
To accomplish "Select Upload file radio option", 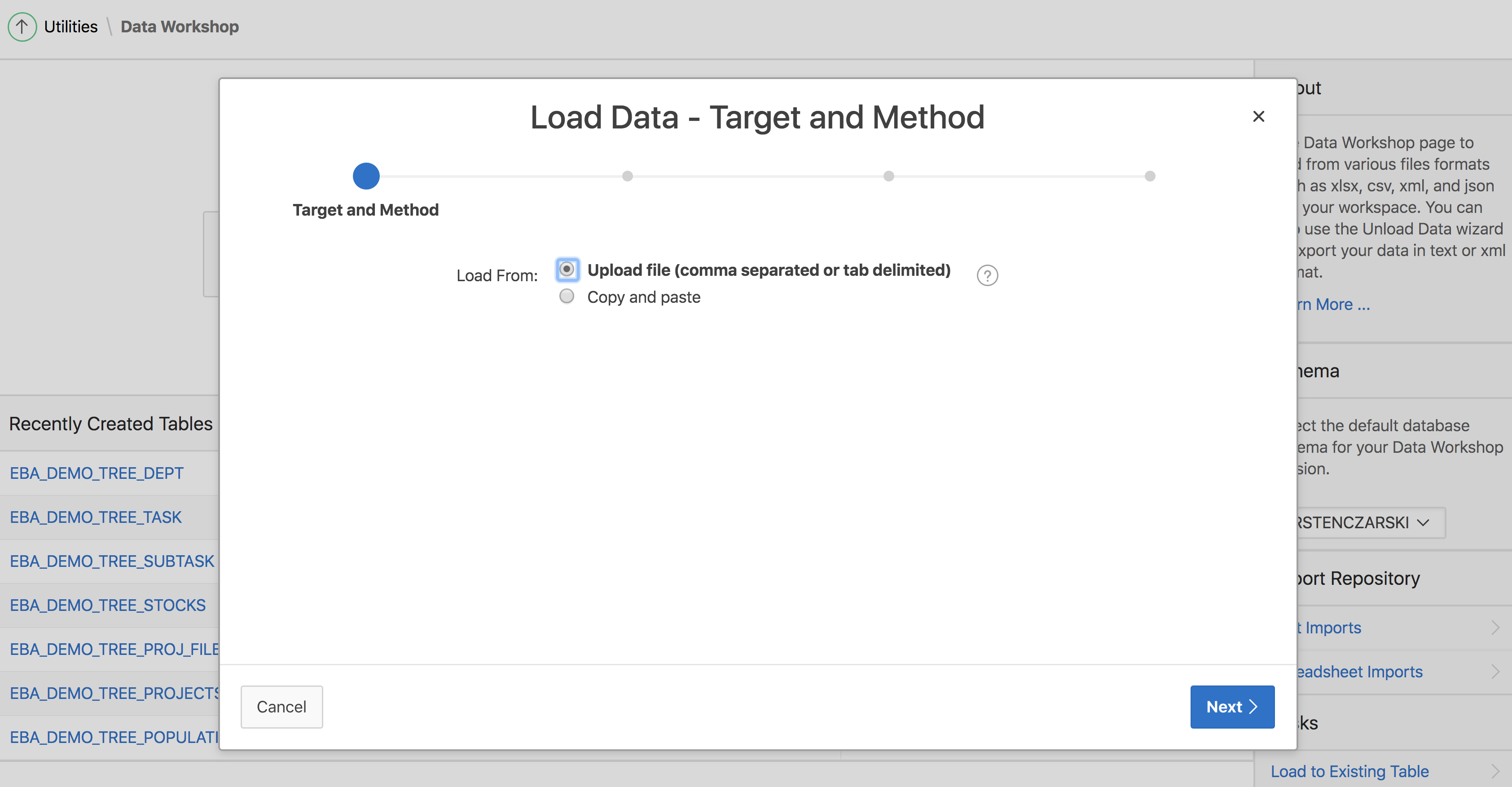I will click(x=567, y=270).
